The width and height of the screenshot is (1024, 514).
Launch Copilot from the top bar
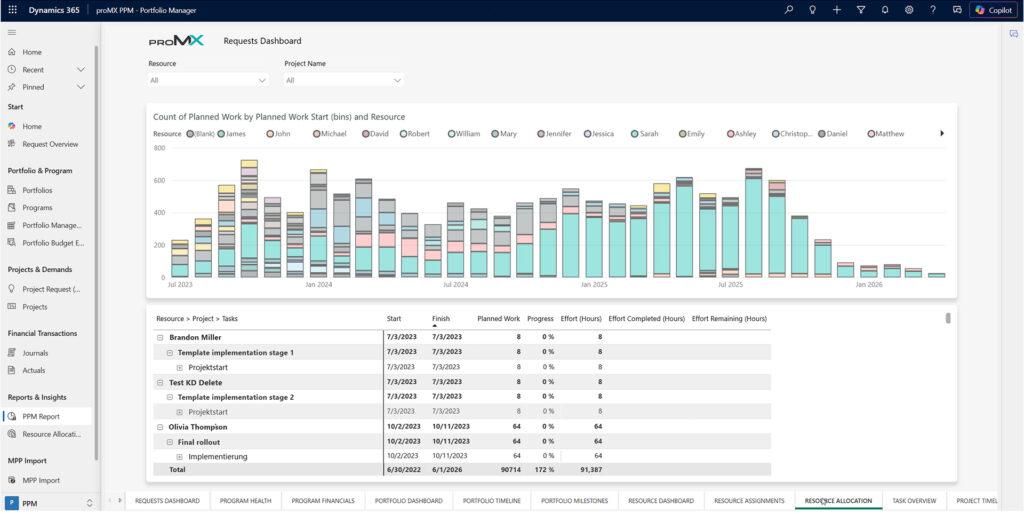(993, 9)
